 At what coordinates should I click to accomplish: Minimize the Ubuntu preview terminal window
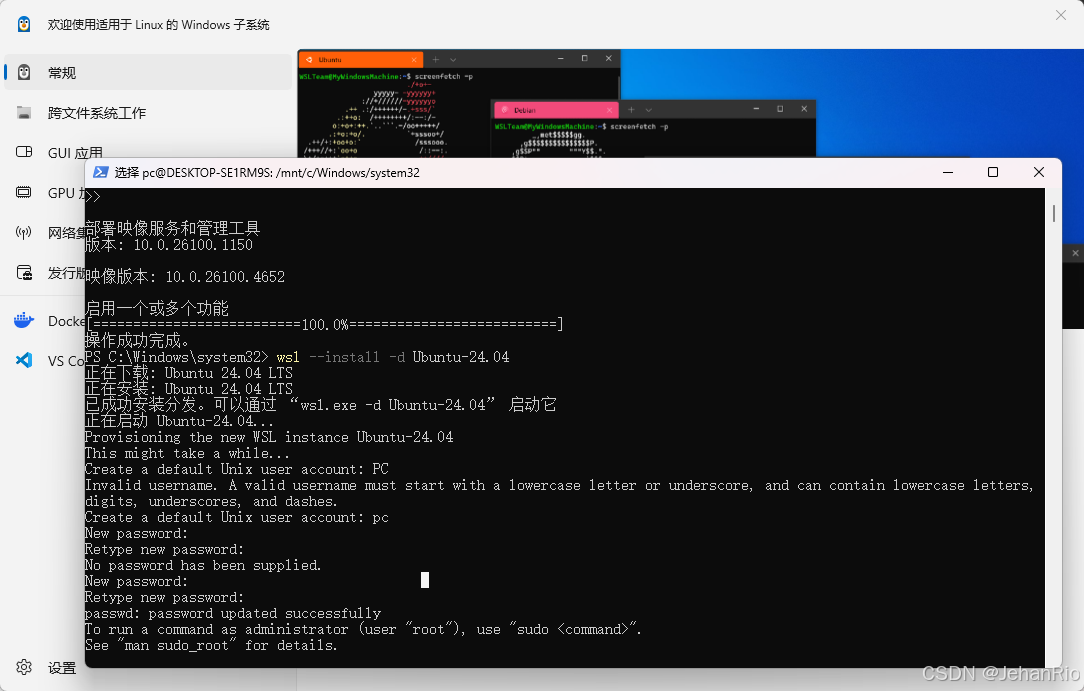[561, 59]
